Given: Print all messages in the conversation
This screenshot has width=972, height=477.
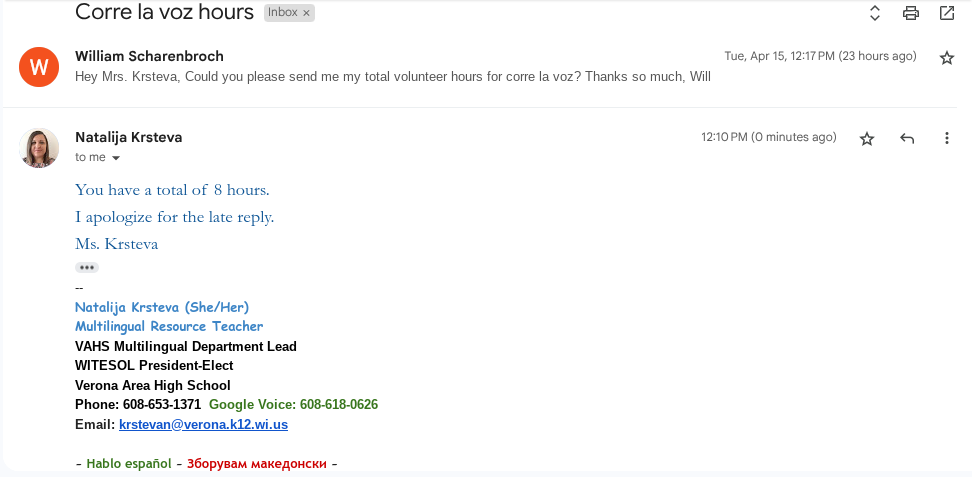Looking at the screenshot, I should [910, 13].
